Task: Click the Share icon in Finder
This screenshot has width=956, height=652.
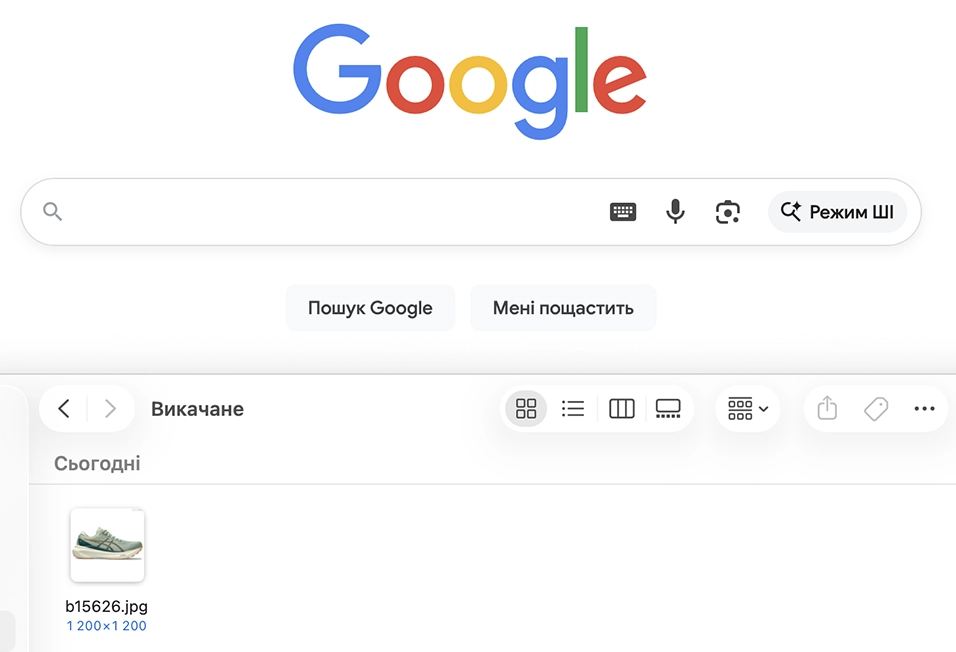Action: click(826, 409)
